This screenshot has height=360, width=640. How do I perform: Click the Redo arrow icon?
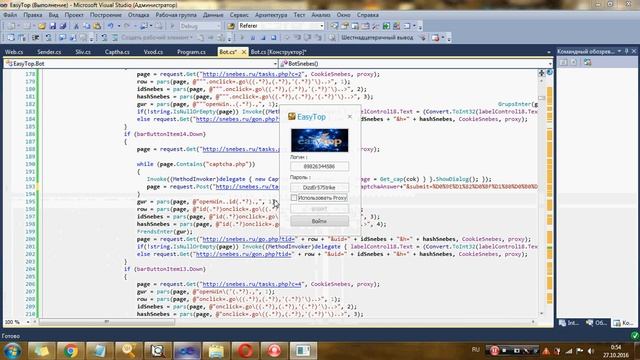[127, 26]
